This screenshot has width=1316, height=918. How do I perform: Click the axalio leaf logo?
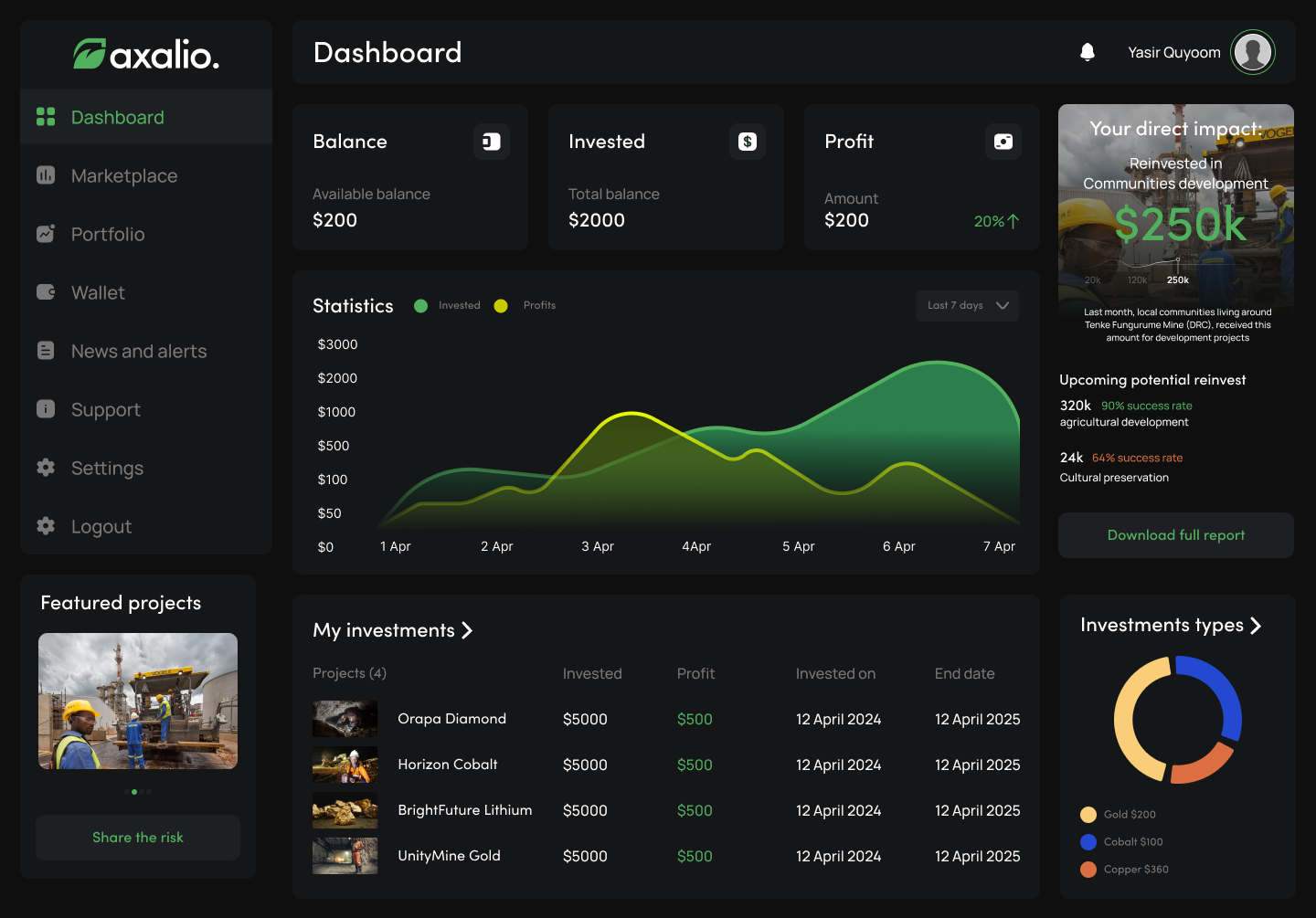(x=90, y=54)
